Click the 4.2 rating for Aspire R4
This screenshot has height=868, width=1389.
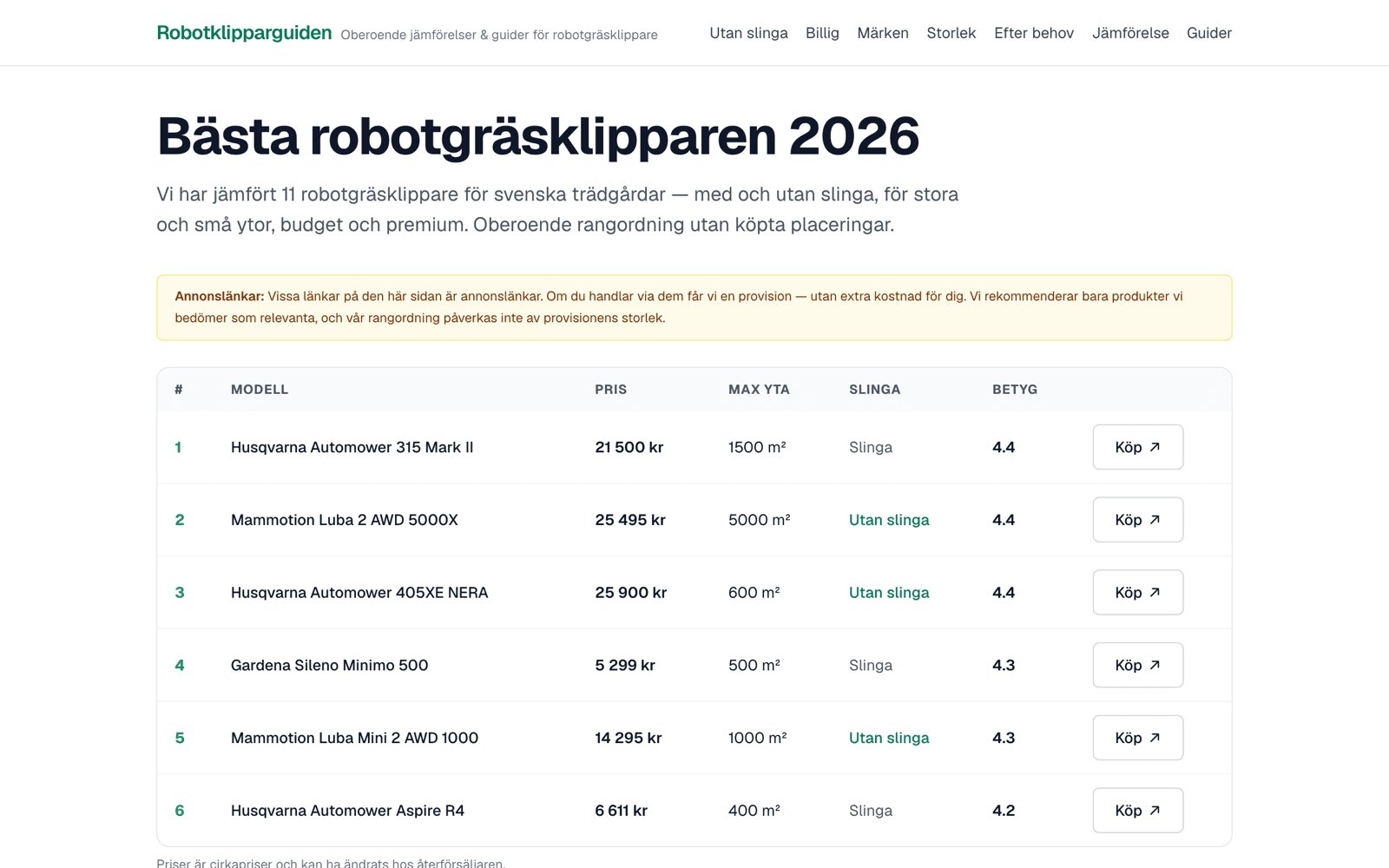click(x=1004, y=811)
